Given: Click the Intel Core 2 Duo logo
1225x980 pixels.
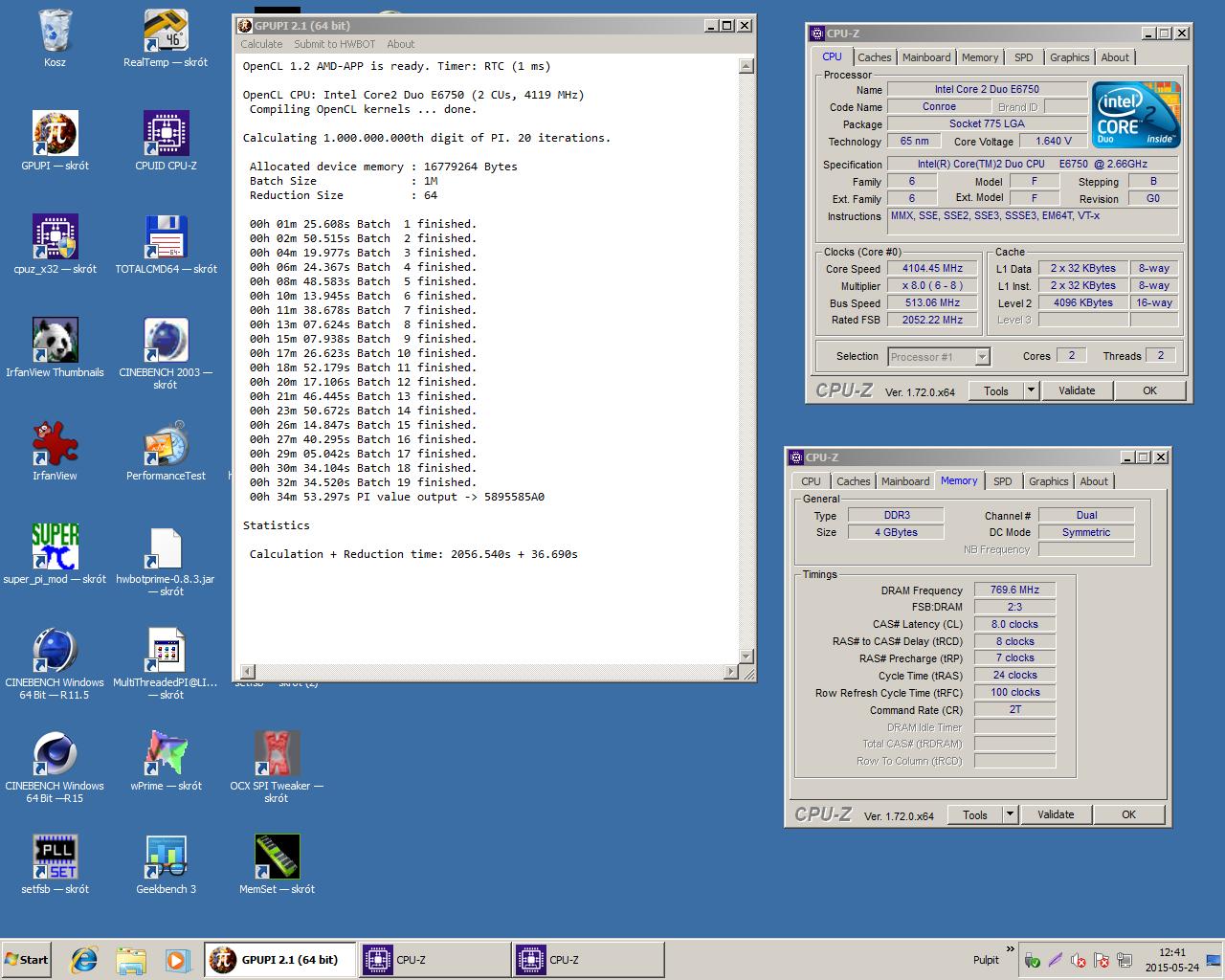Looking at the screenshot, I should [x=1137, y=115].
